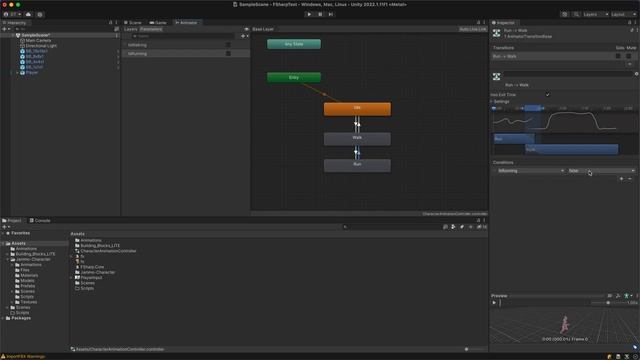640x360 pixels.
Task: Select the Run state node
Action: click(357, 165)
